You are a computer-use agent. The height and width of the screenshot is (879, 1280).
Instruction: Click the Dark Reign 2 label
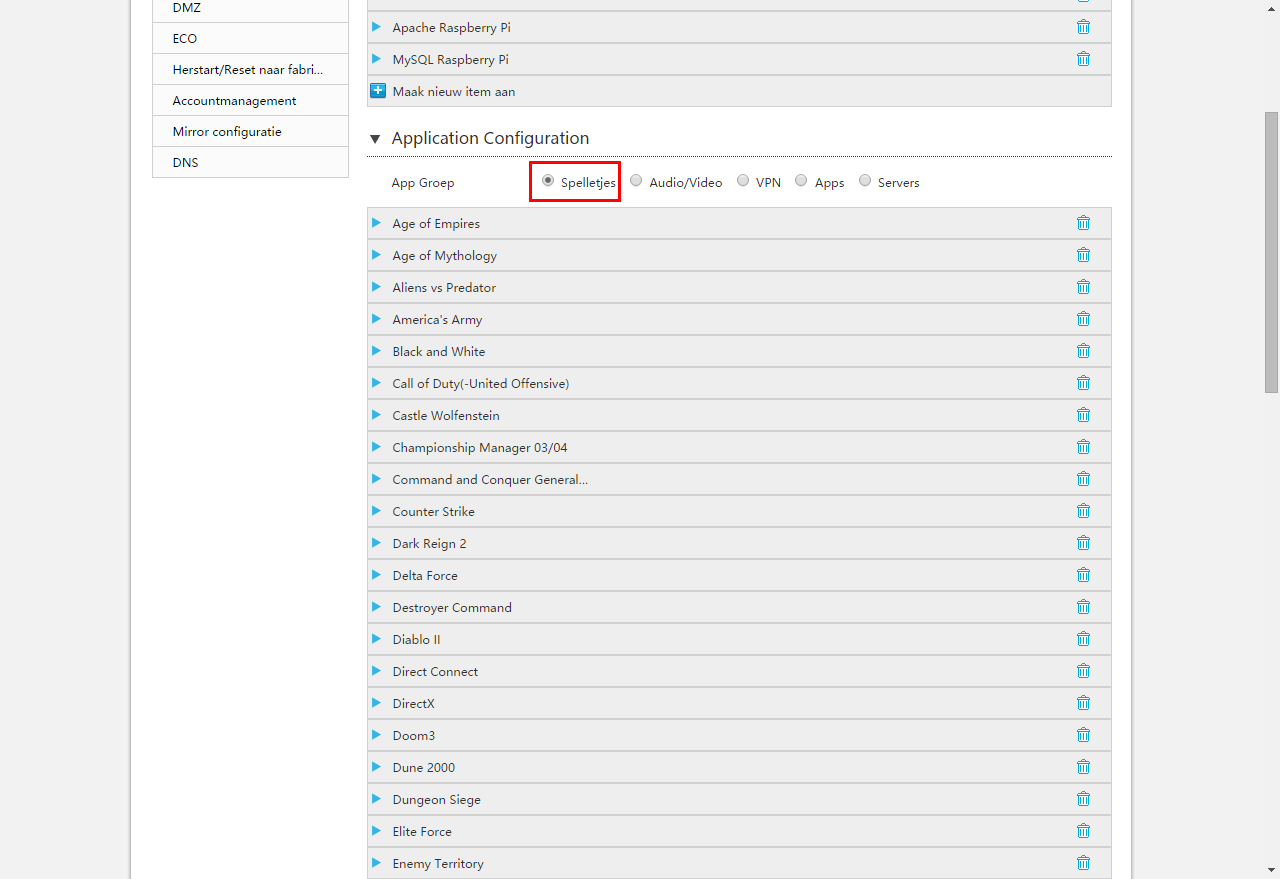coord(429,544)
